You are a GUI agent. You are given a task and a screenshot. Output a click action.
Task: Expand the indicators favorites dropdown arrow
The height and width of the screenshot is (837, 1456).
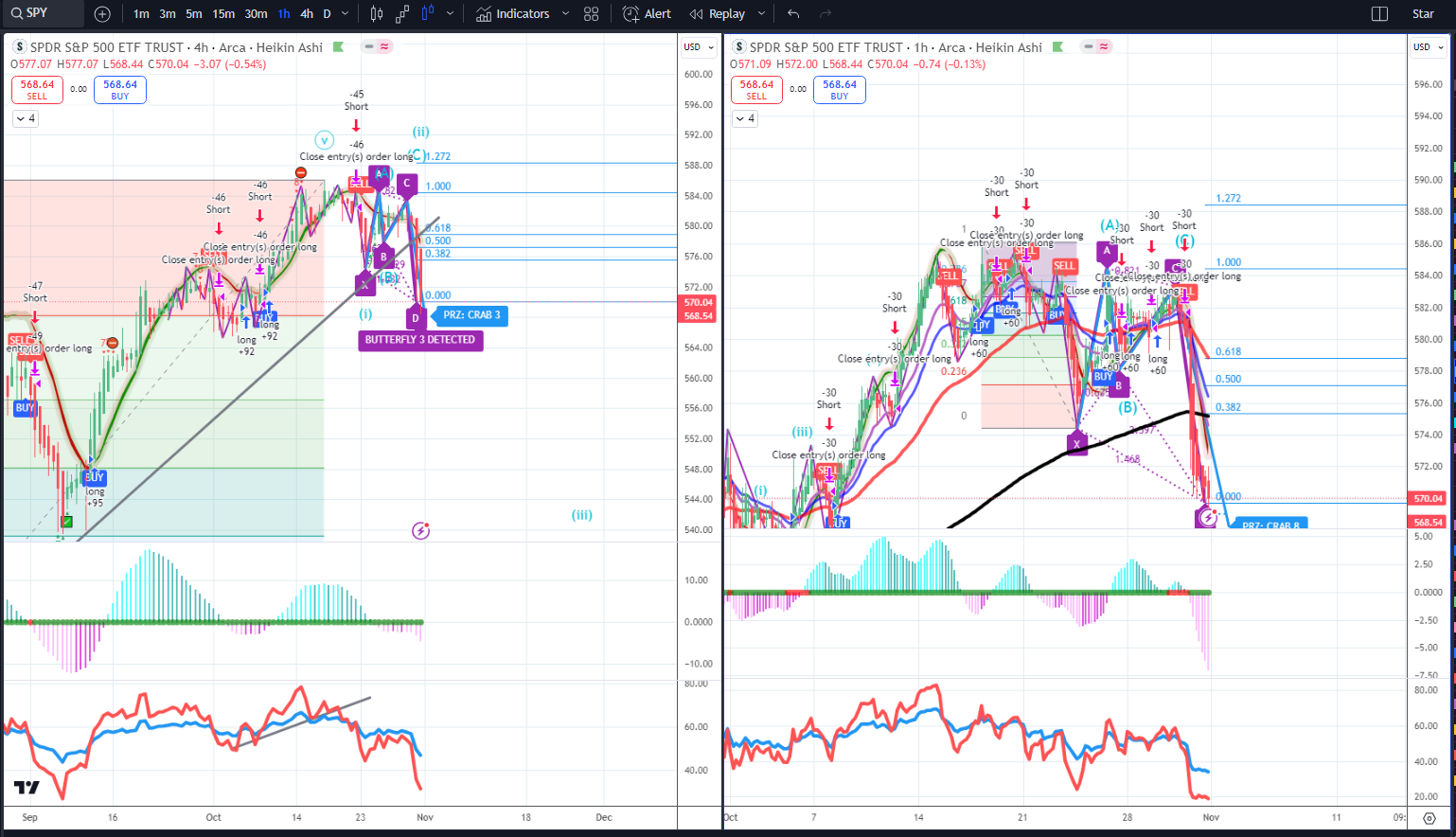[565, 14]
